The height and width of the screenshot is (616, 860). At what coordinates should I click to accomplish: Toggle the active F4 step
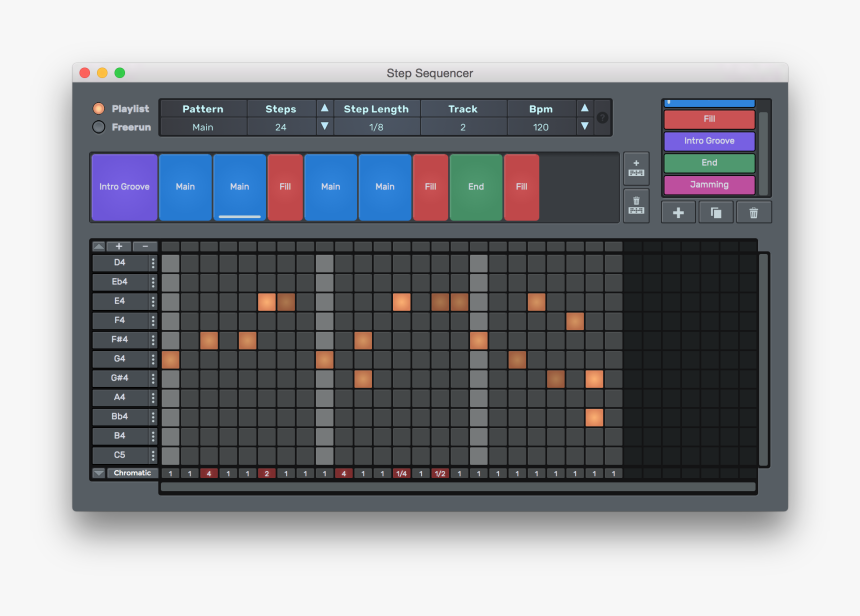pyautogui.click(x=575, y=321)
